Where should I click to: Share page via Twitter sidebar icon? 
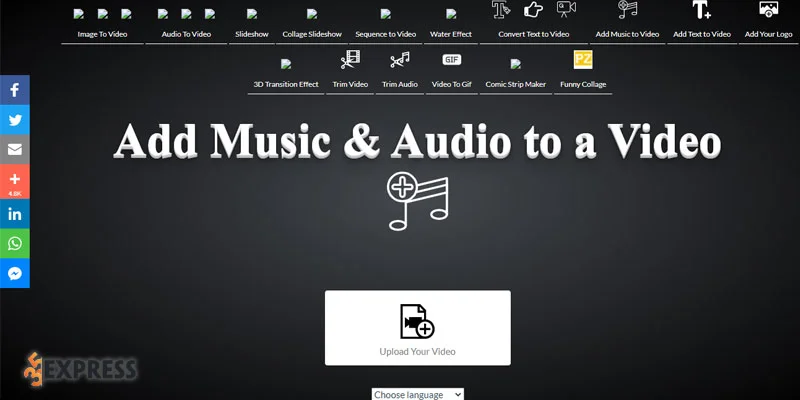pos(15,120)
